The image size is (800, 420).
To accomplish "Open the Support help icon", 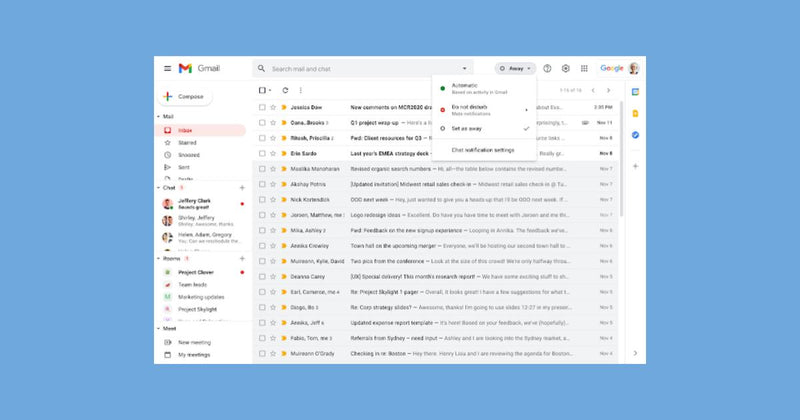I will click(547, 68).
